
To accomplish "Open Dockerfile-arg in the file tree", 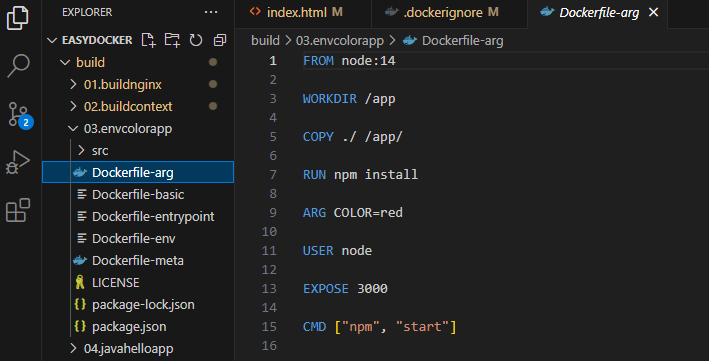I will tap(138, 172).
